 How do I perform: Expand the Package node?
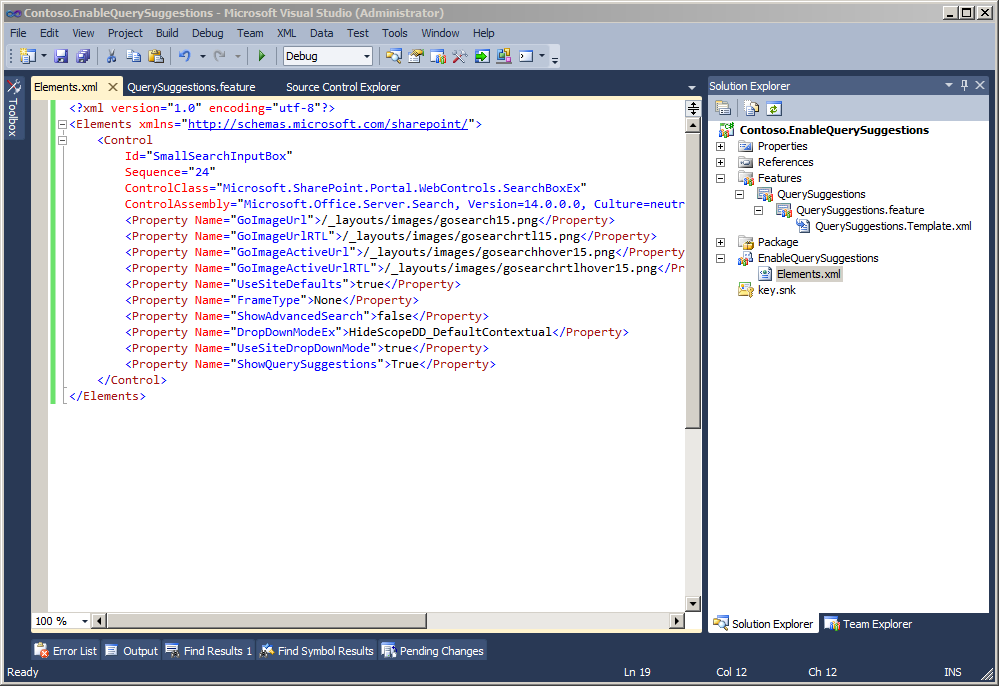click(721, 242)
